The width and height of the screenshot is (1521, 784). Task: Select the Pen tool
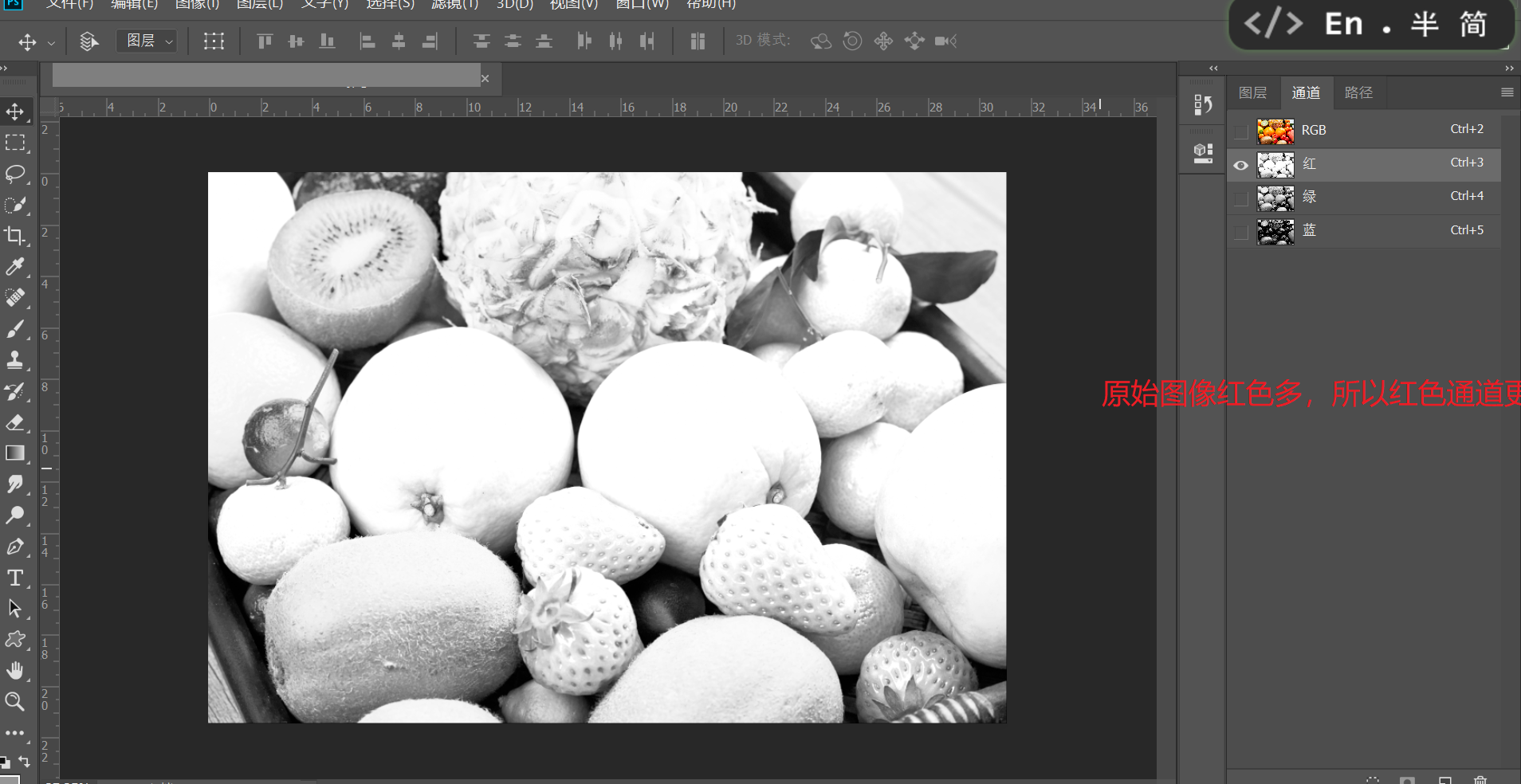pyautogui.click(x=15, y=547)
